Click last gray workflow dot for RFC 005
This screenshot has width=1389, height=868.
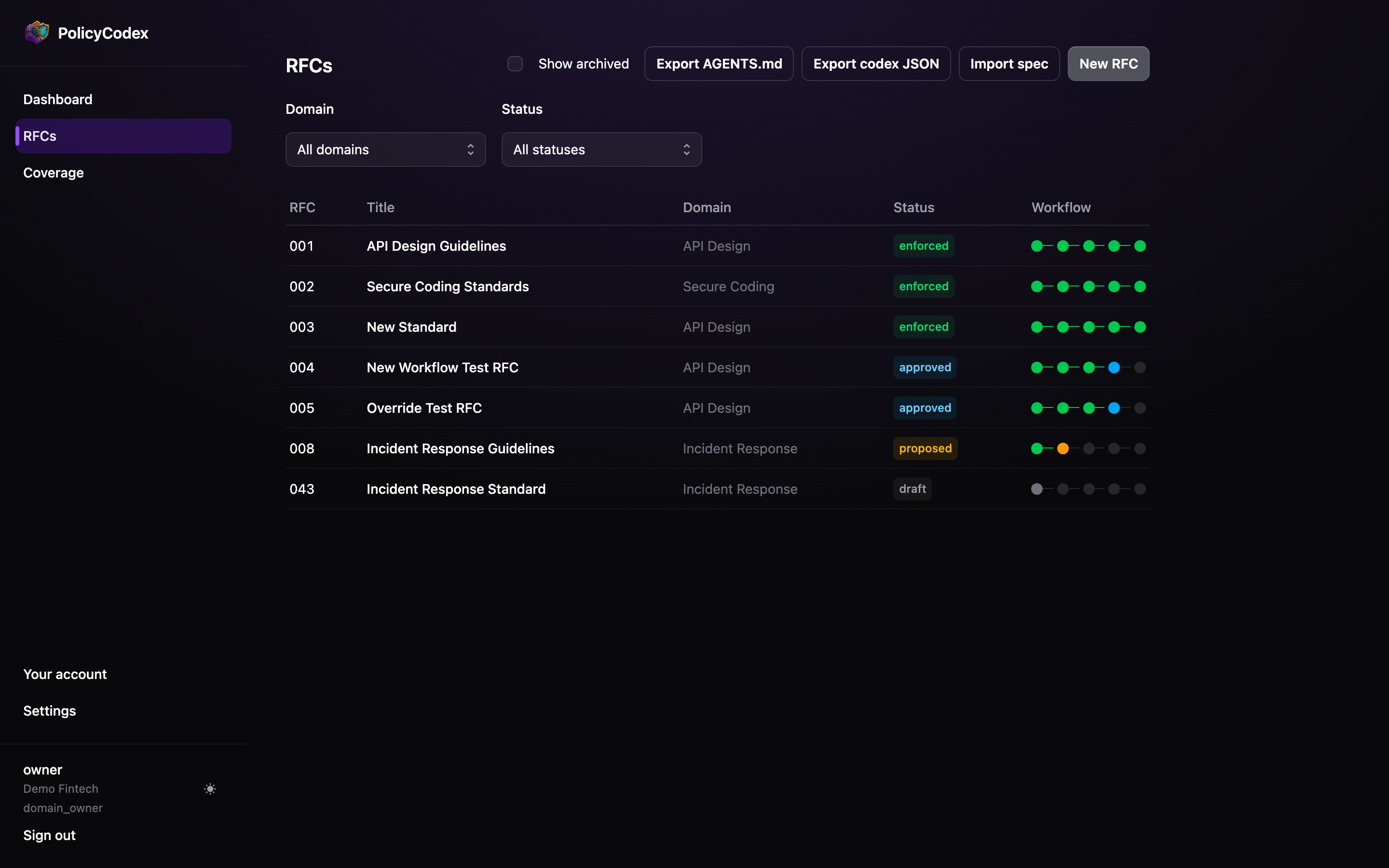1140,408
